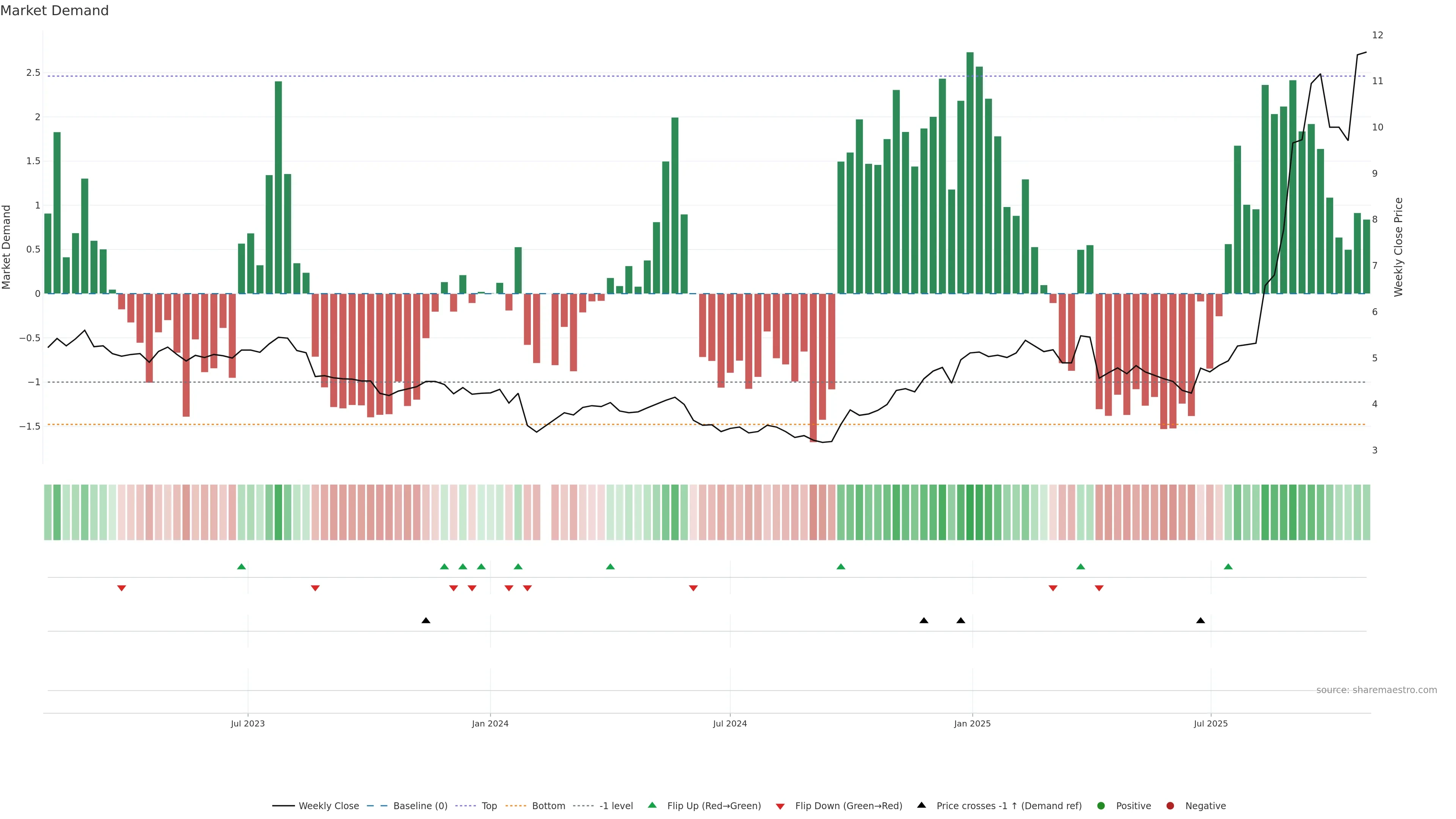Click the dark red Negative circle legend icon
Screen dimensions: 1456x819
1170,805
